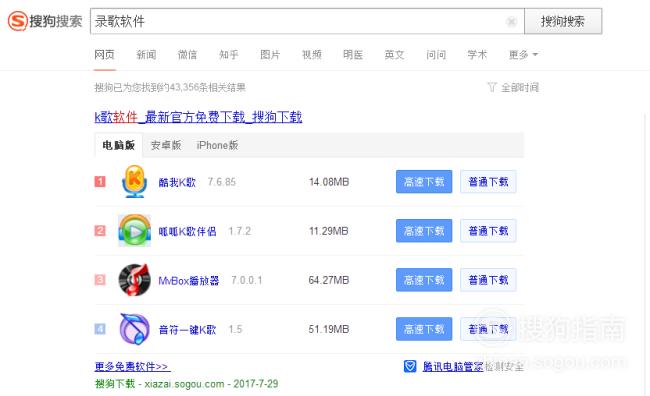Click the Tencent PC Manager shield icon
Viewport: 650px width, 396px height.
click(x=410, y=366)
